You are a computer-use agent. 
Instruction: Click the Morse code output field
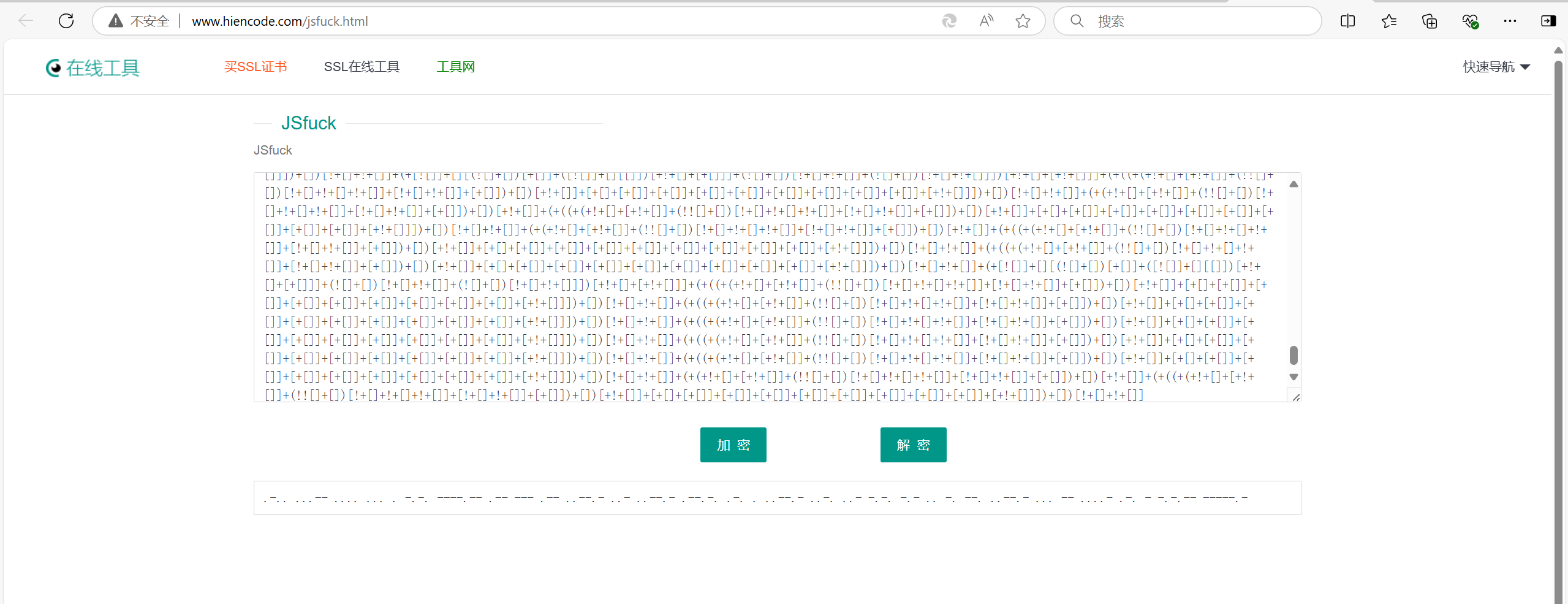[776, 498]
